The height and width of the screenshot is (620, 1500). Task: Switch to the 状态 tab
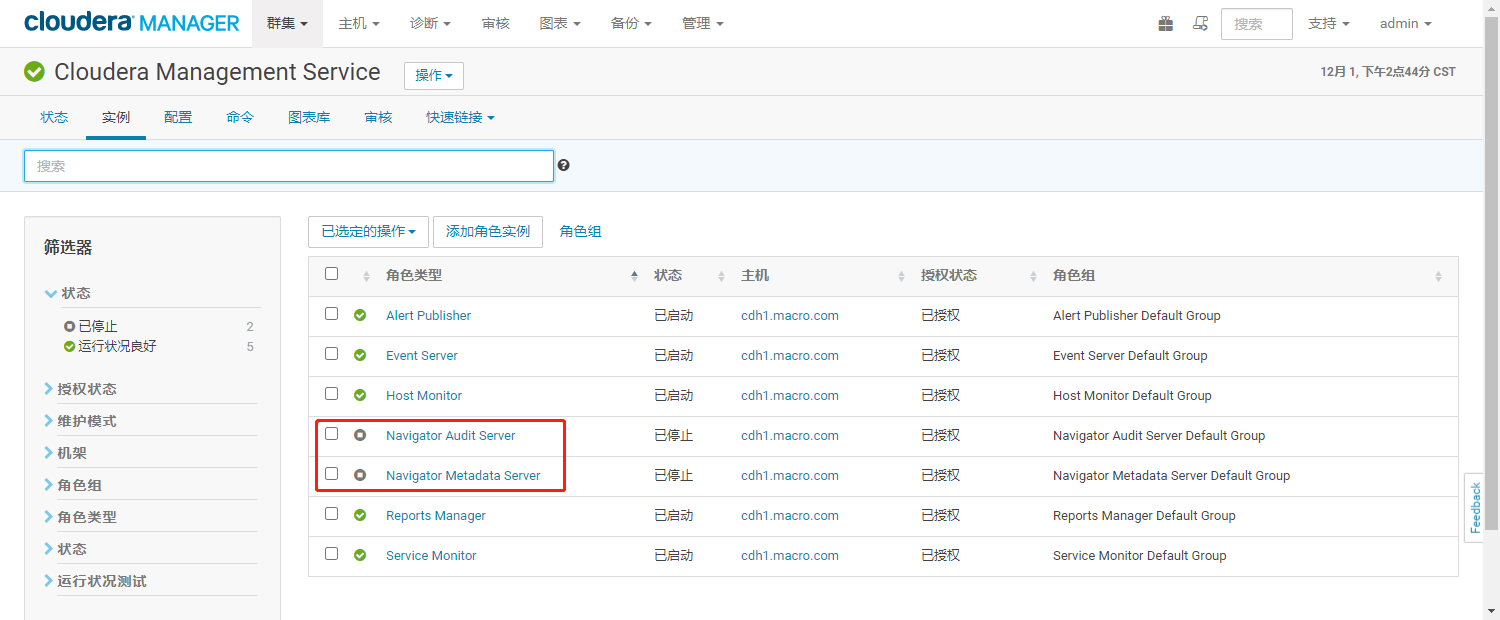point(54,117)
